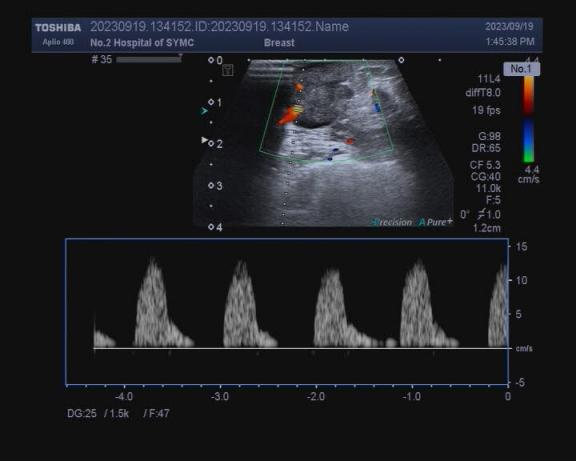Click the Breast preset label
Screen dimensions: 576x461
coord(279,43)
